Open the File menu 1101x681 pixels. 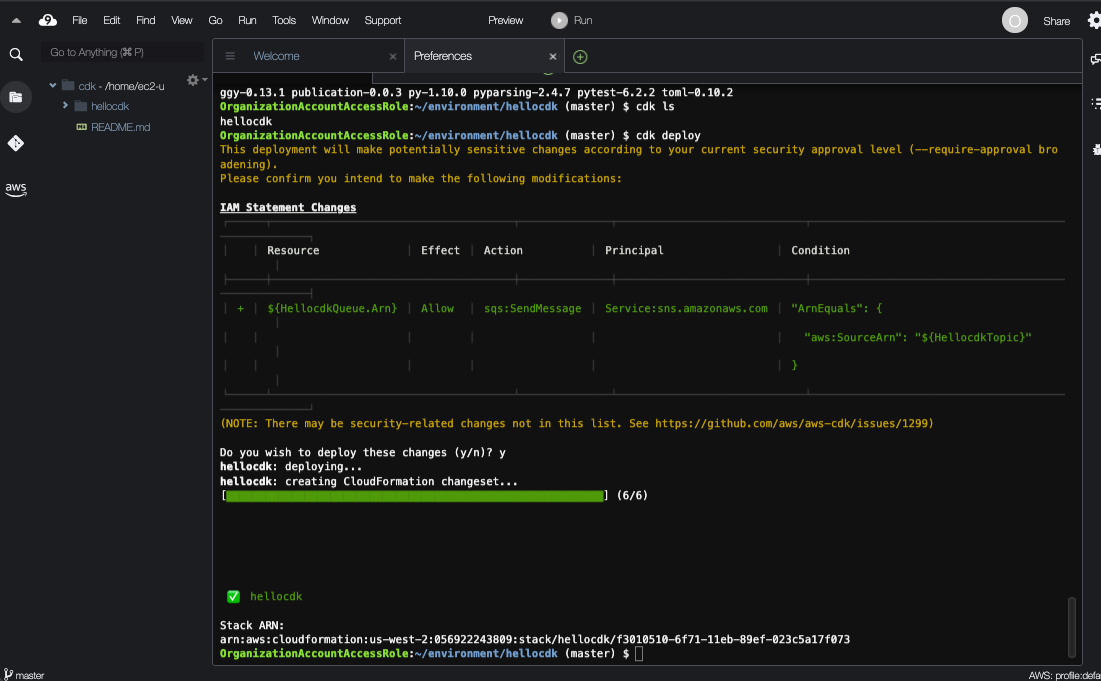tap(79, 20)
